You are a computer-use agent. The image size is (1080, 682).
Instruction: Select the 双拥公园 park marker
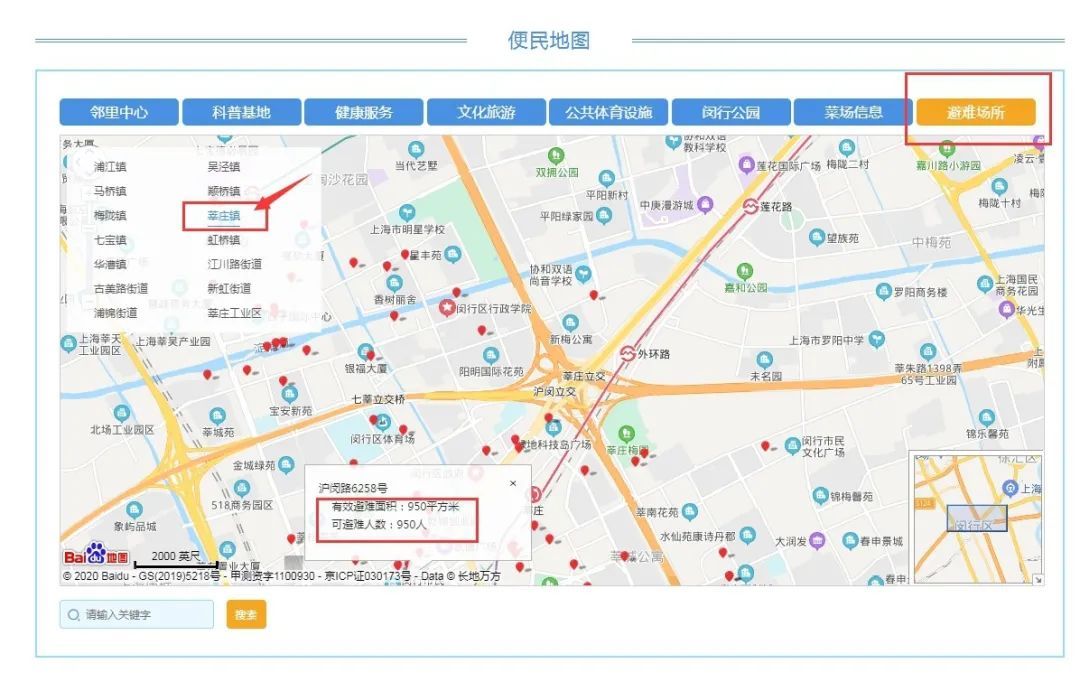pos(556,156)
